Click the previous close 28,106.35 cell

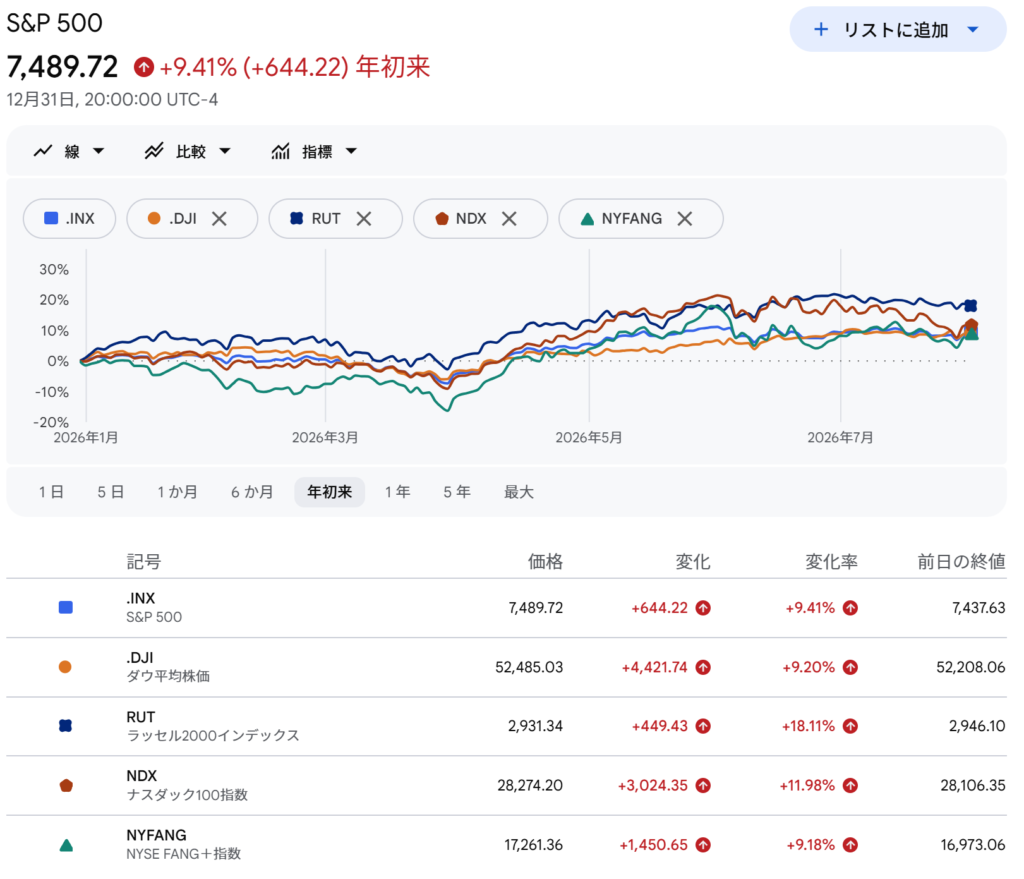pyautogui.click(x=972, y=786)
